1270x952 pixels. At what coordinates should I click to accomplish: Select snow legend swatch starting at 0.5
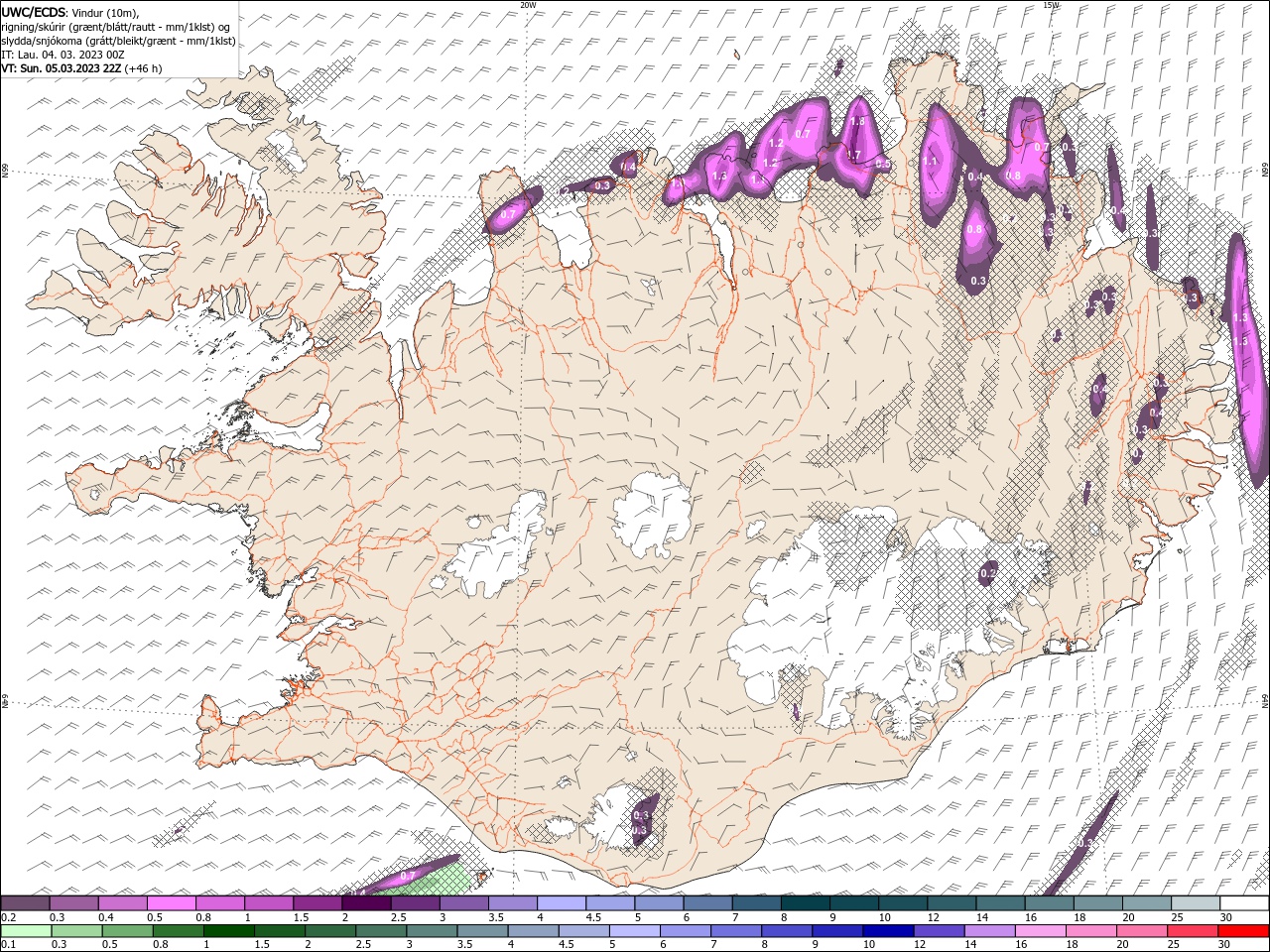171,903
